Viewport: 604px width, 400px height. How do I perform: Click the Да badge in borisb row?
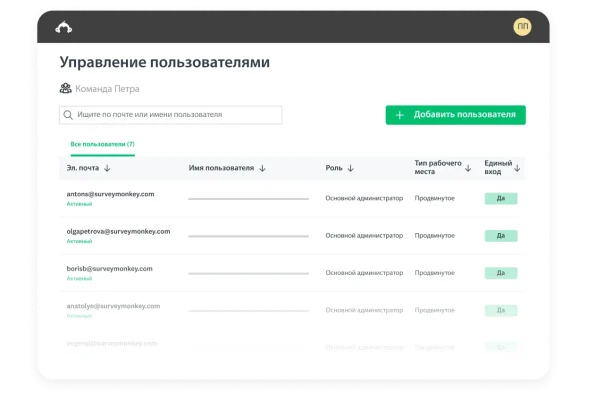pyautogui.click(x=501, y=273)
